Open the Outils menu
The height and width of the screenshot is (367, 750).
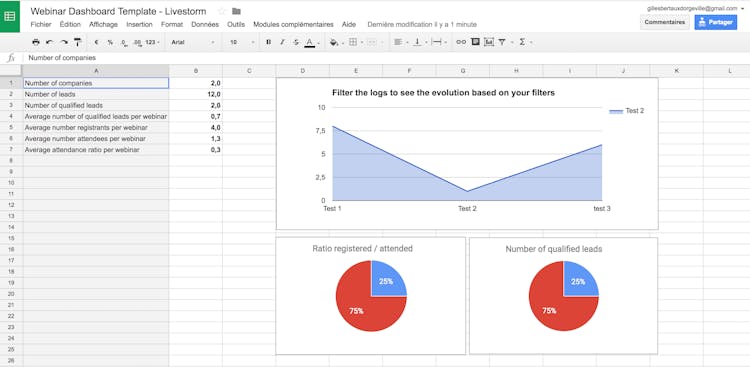coord(236,24)
